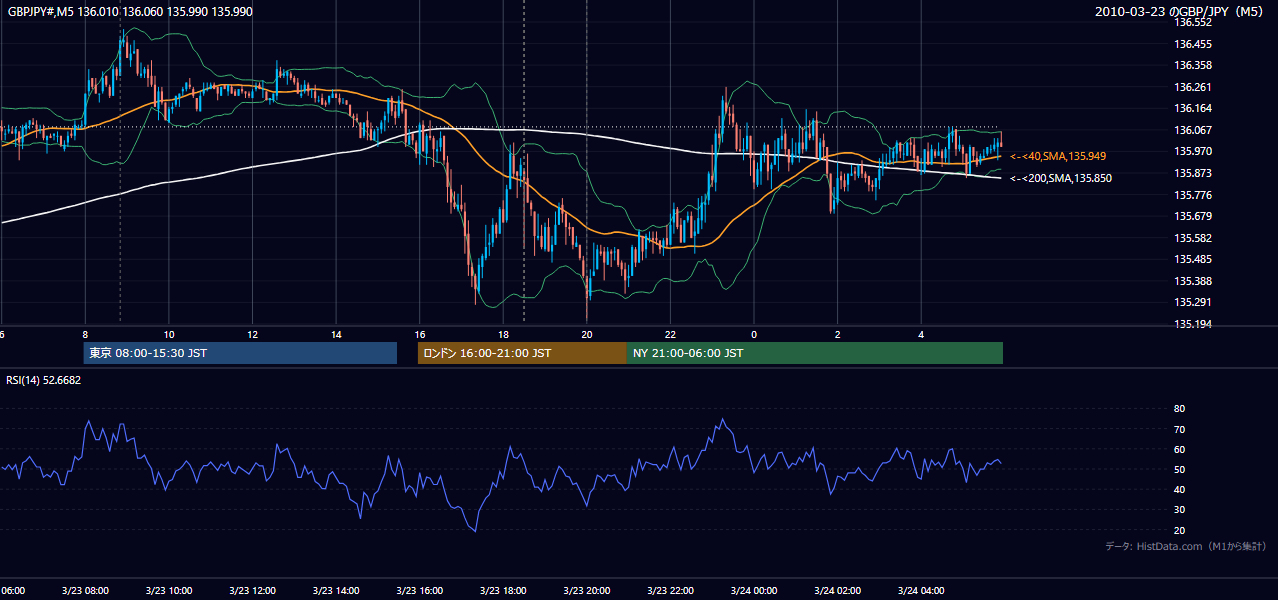1278x600 pixels.
Task: Click hour tick 18 below the price chart
Action: (503, 334)
